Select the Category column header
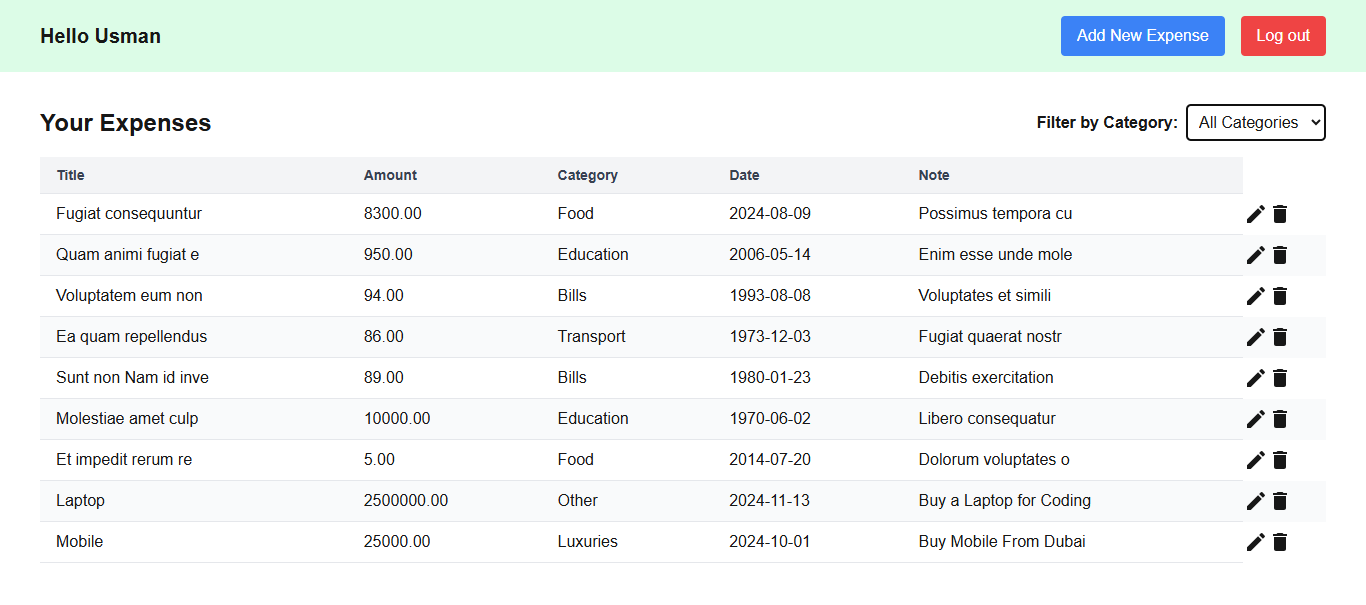 coord(587,175)
